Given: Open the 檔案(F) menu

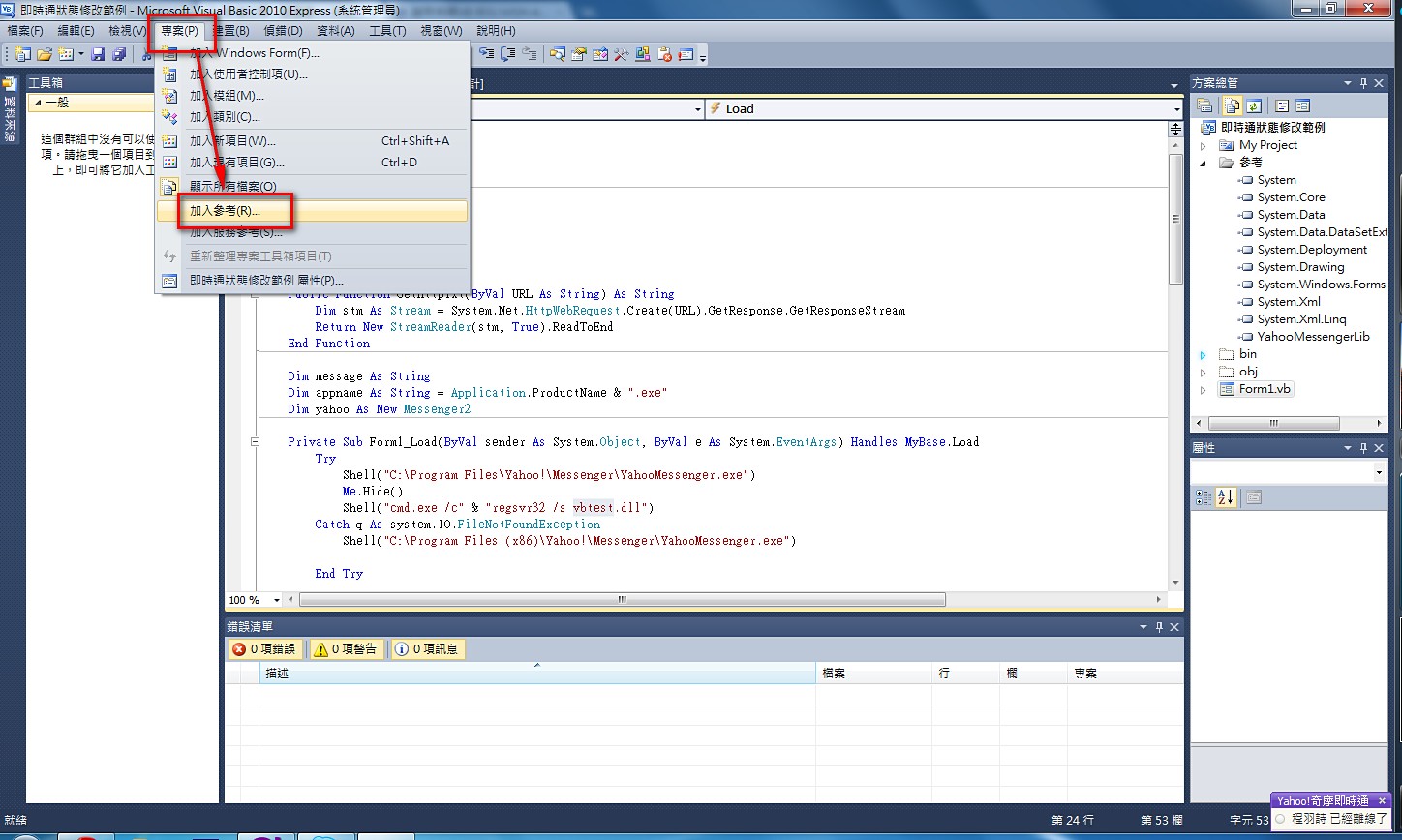Looking at the screenshot, I should tap(25, 31).
